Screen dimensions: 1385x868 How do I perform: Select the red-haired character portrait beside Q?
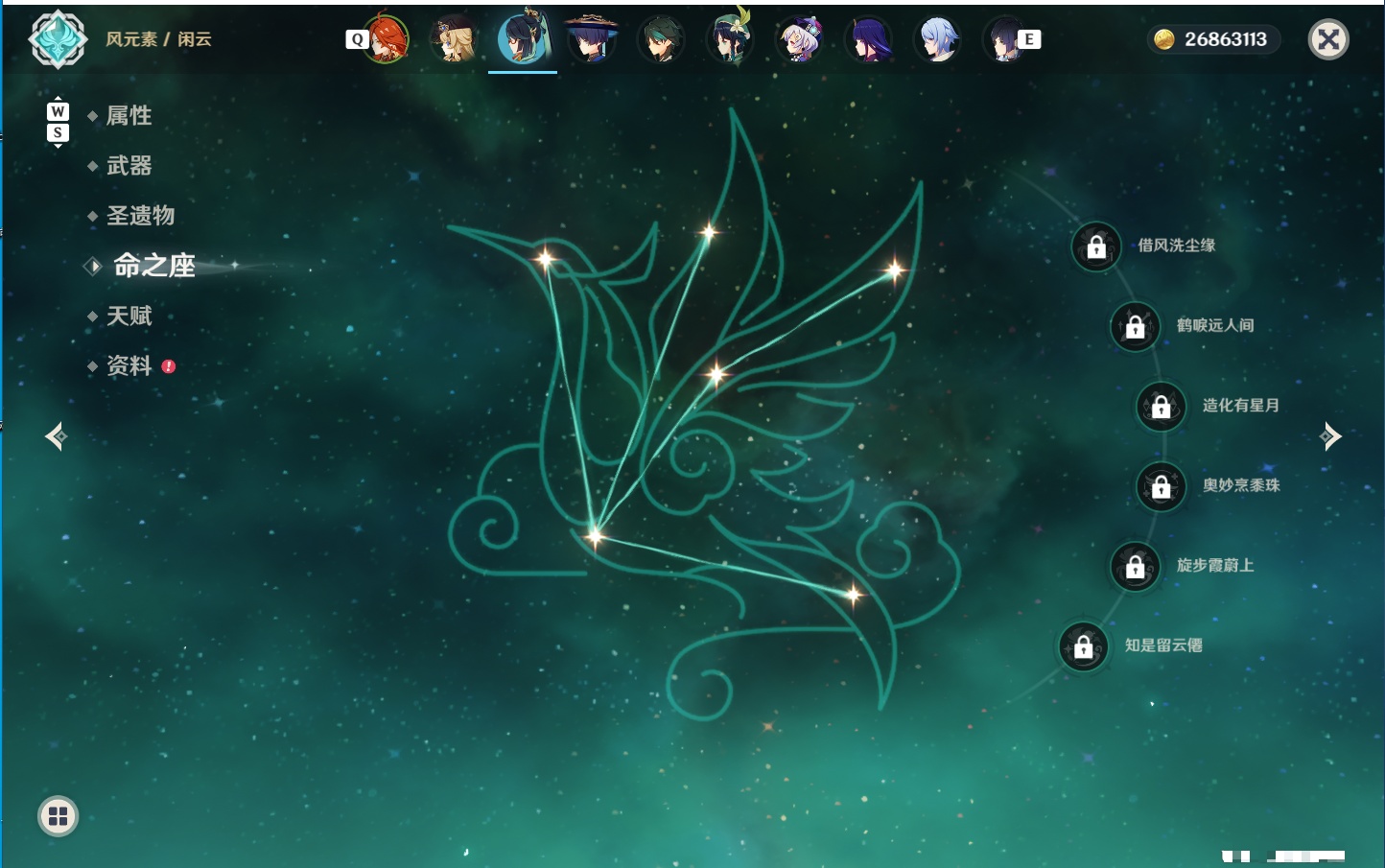coord(387,39)
